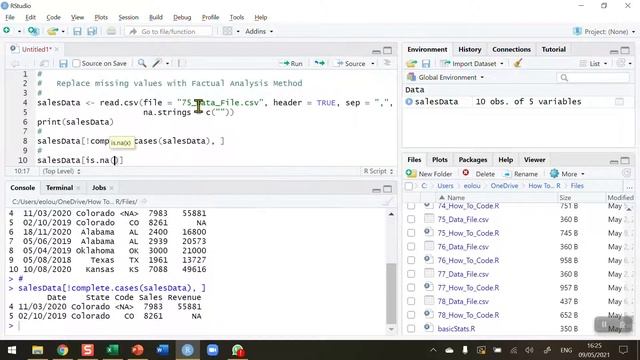Image resolution: width=640 pixels, height=360 pixels.
Task: Open Word from the taskbar
Action: (162, 350)
